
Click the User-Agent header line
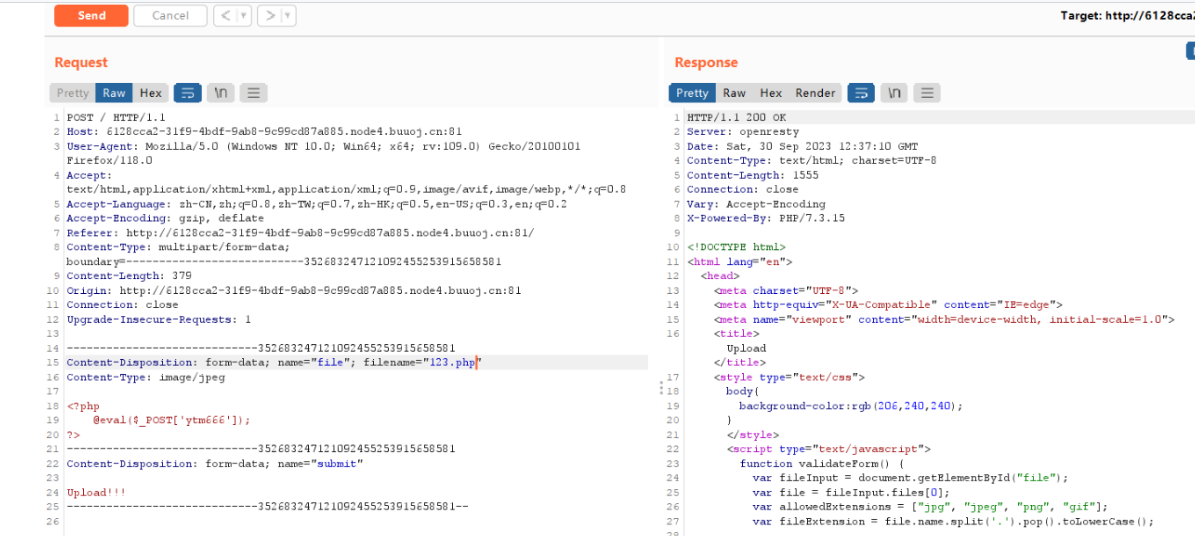coord(324,152)
